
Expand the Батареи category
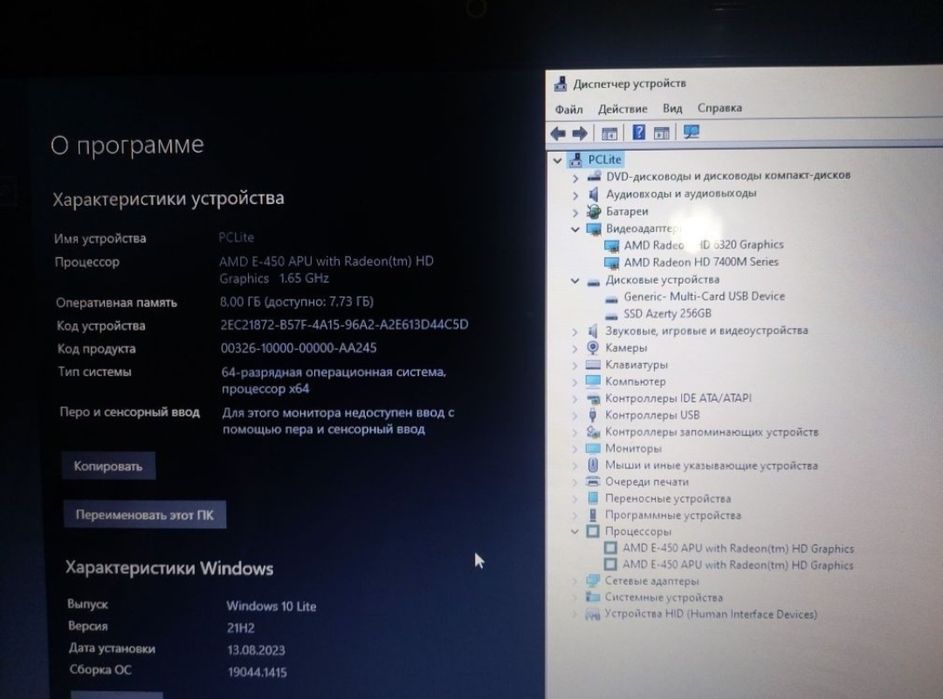pos(576,212)
